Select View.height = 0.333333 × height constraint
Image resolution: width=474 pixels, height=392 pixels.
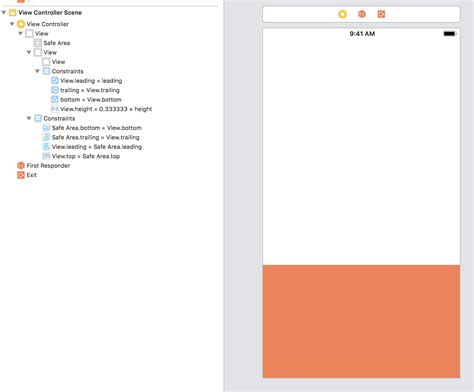(x=106, y=109)
